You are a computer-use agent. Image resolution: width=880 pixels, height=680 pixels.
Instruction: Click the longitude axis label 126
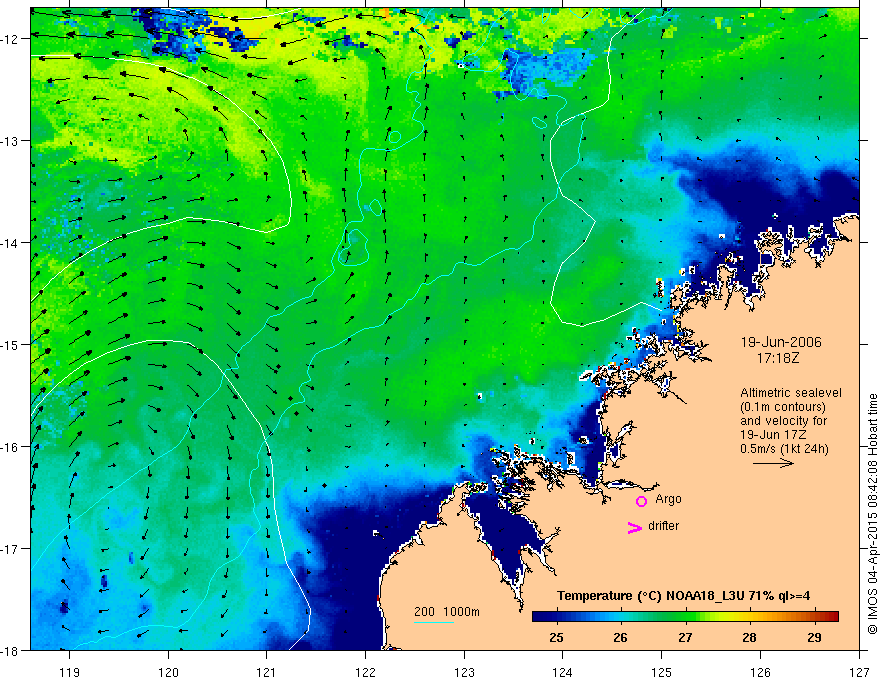pos(760,672)
